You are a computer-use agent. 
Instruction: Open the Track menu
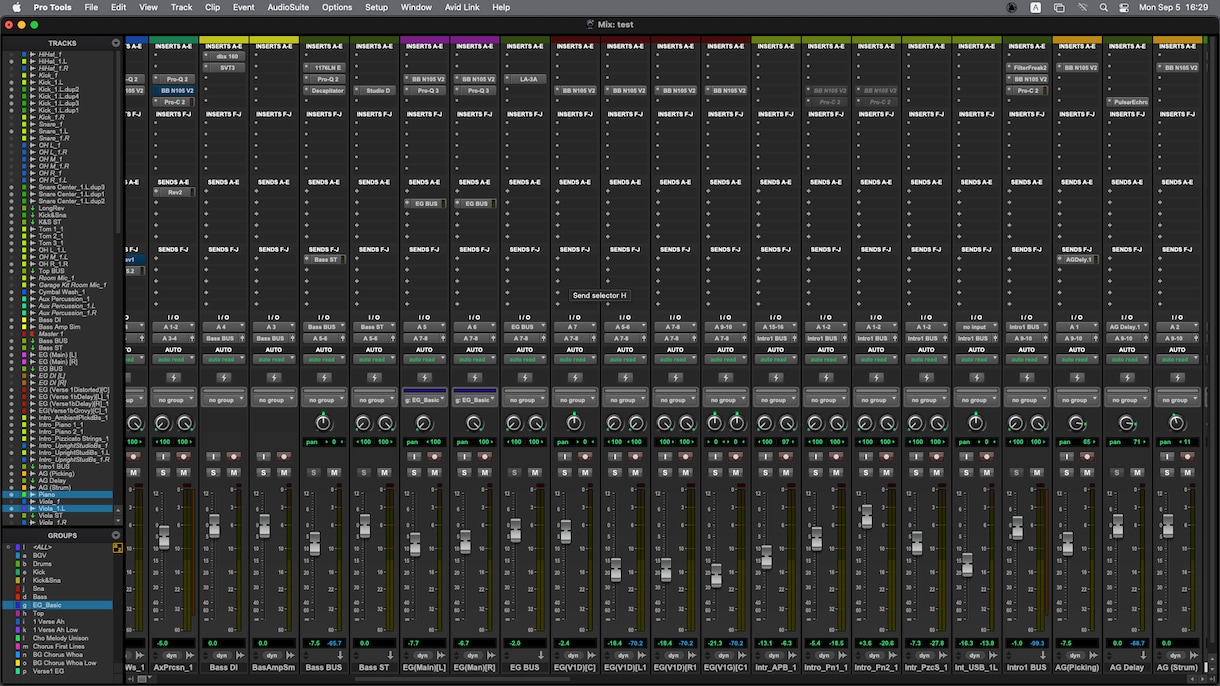[x=181, y=7]
